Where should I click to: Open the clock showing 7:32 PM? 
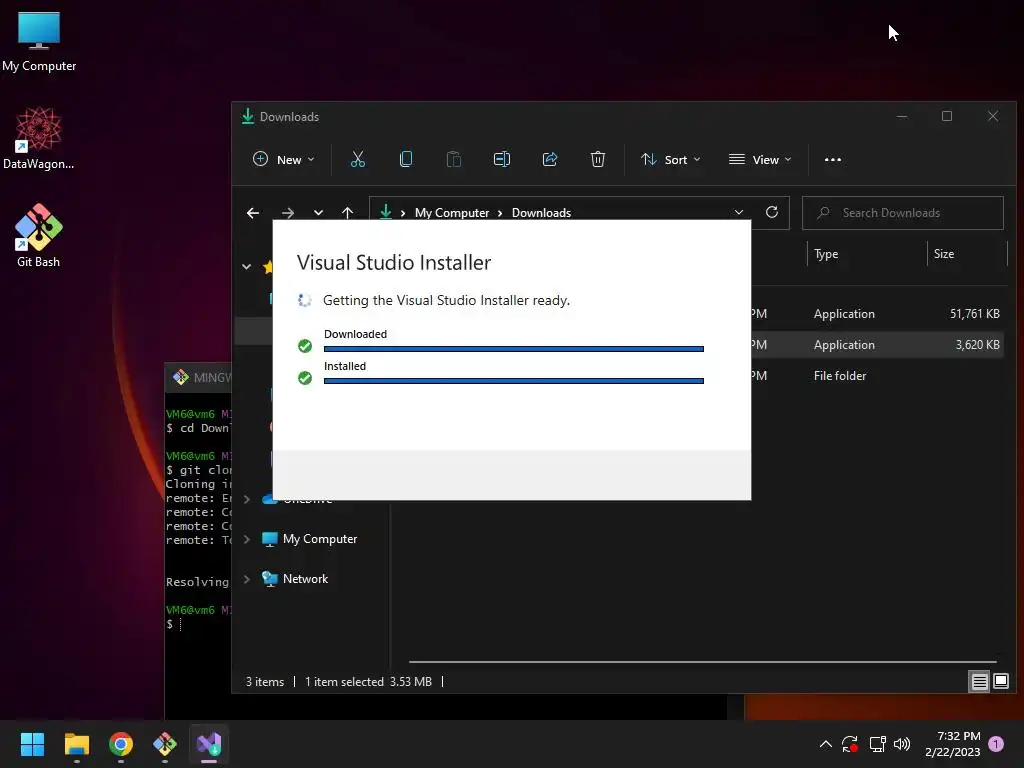tap(952, 744)
